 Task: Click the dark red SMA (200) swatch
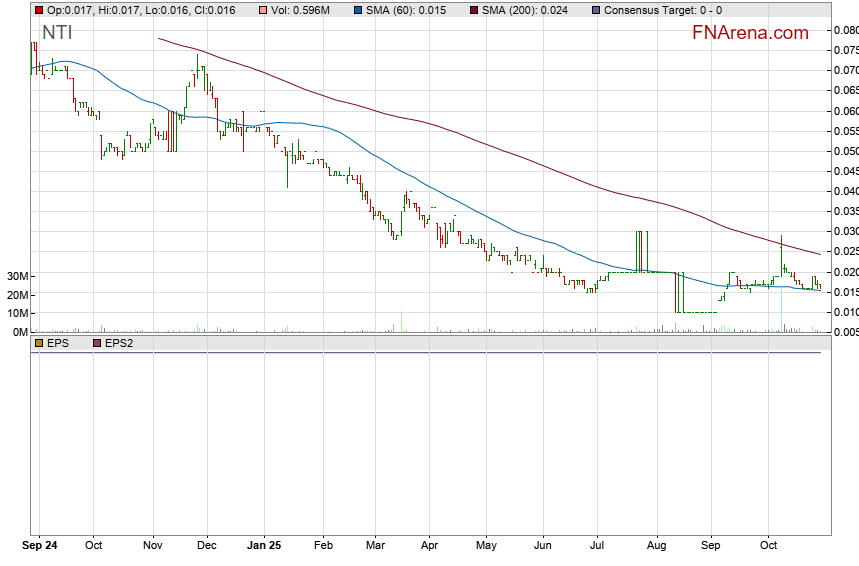[473, 10]
